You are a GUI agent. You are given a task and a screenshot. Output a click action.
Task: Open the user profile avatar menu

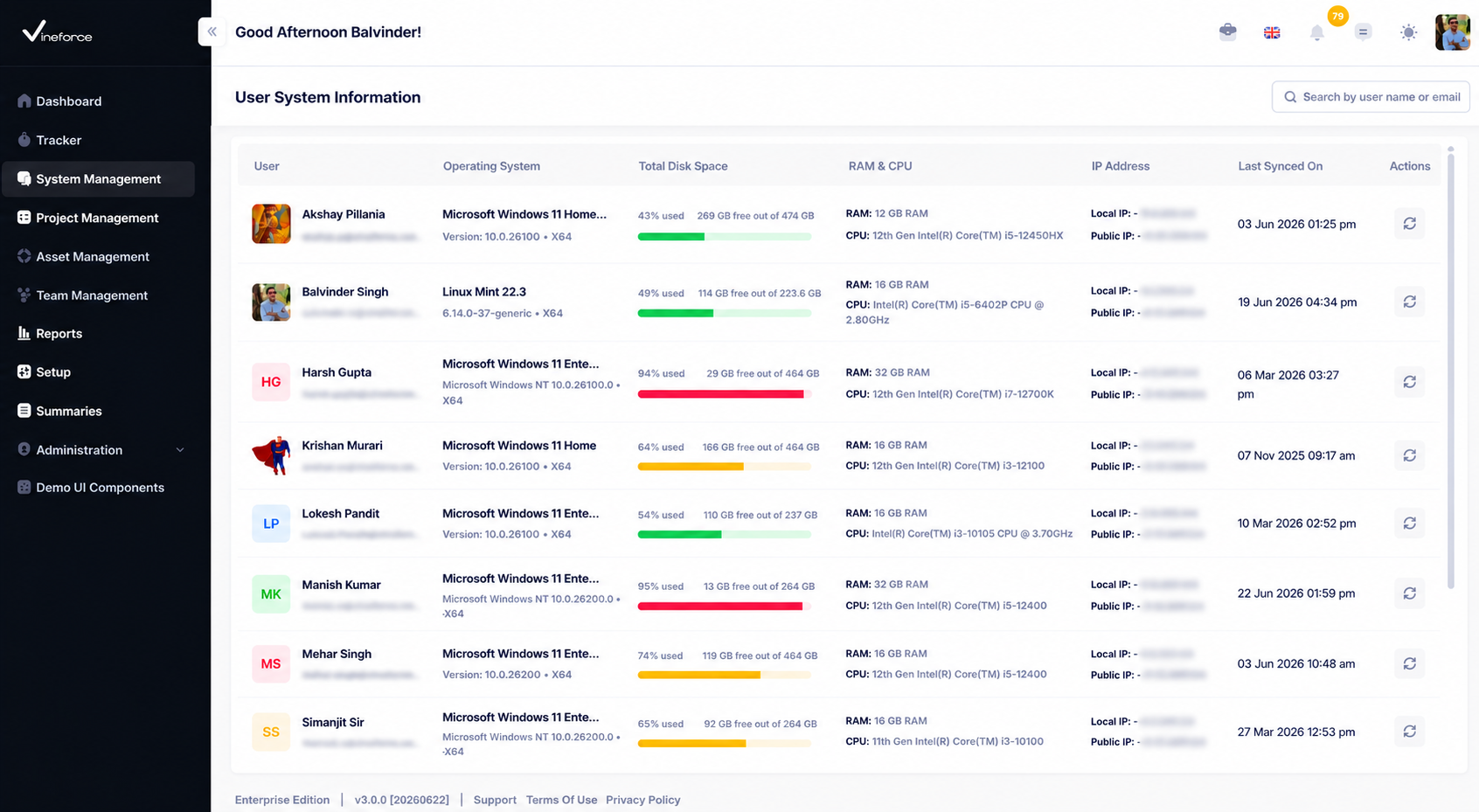pyautogui.click(x=1452, y=32)
